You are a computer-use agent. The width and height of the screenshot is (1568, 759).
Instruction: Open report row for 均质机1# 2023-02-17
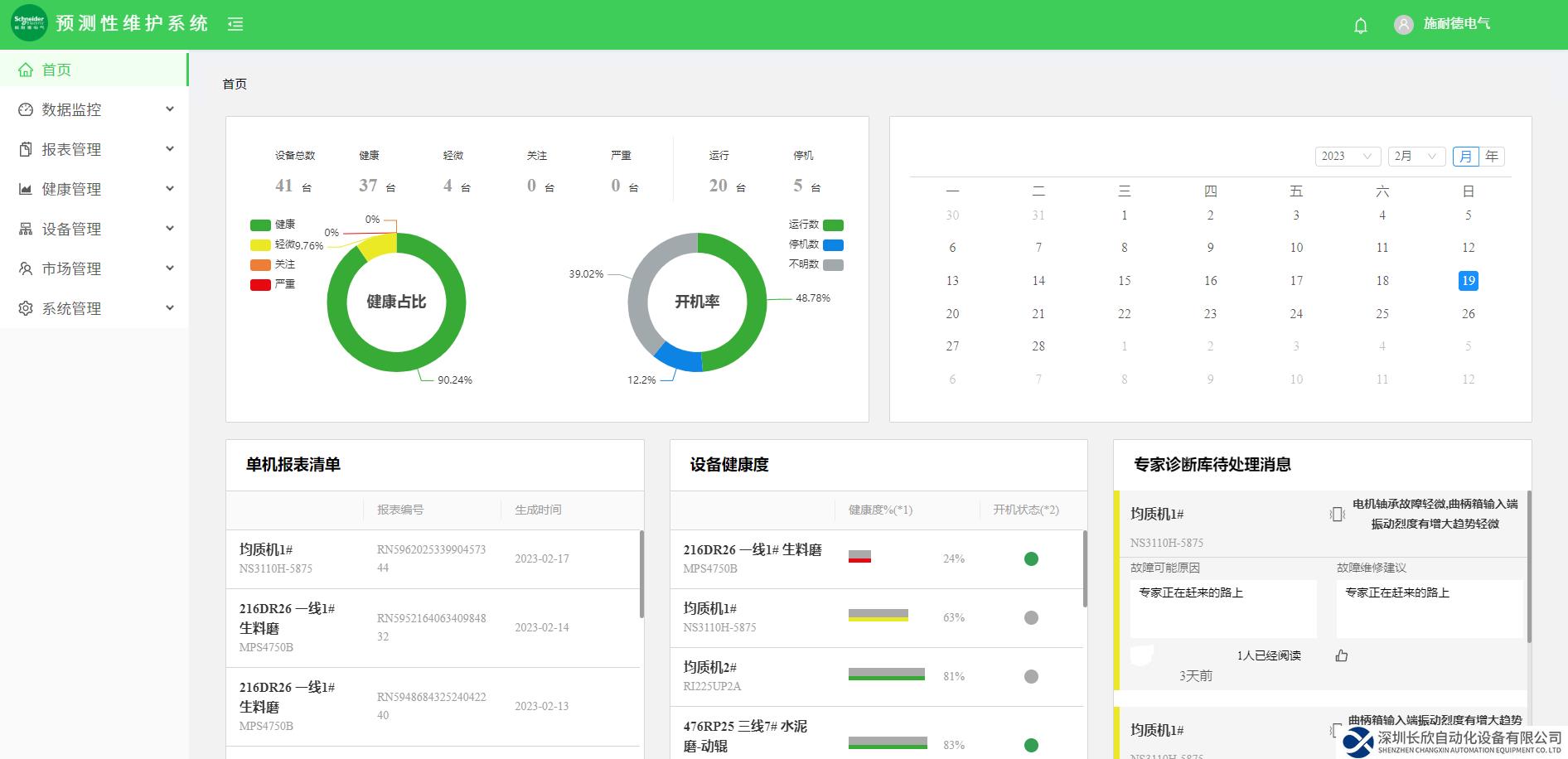tap(433, 559)
